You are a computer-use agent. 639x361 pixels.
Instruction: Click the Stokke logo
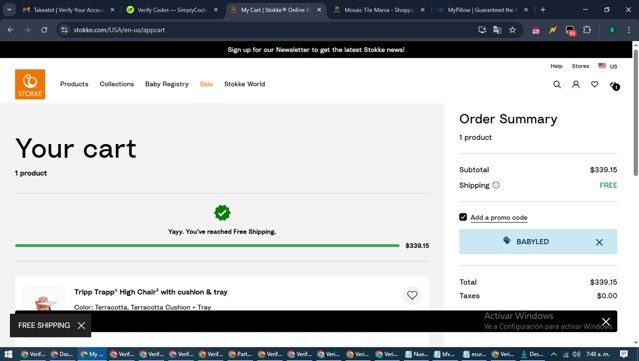click(x=30, y=84)
